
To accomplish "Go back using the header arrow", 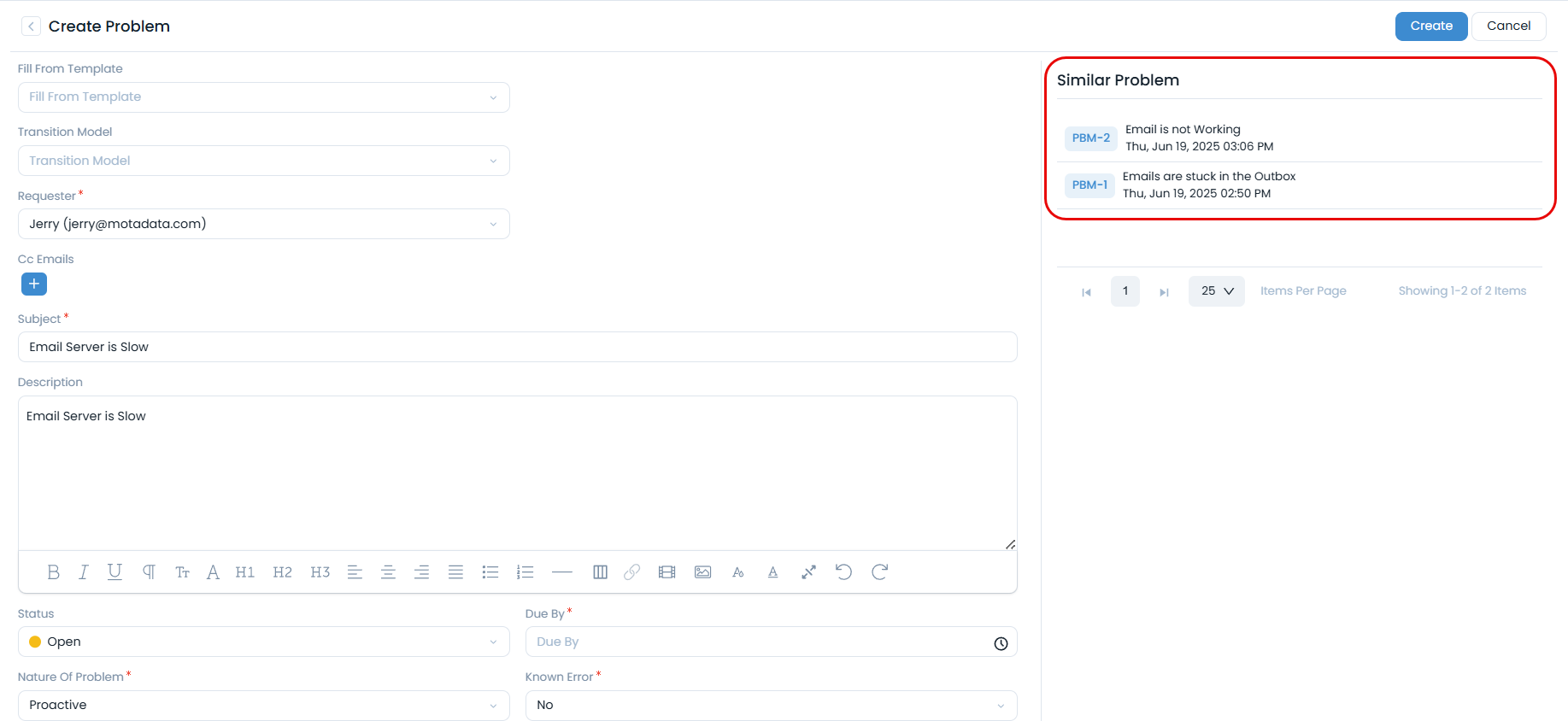I will point(31,26).
